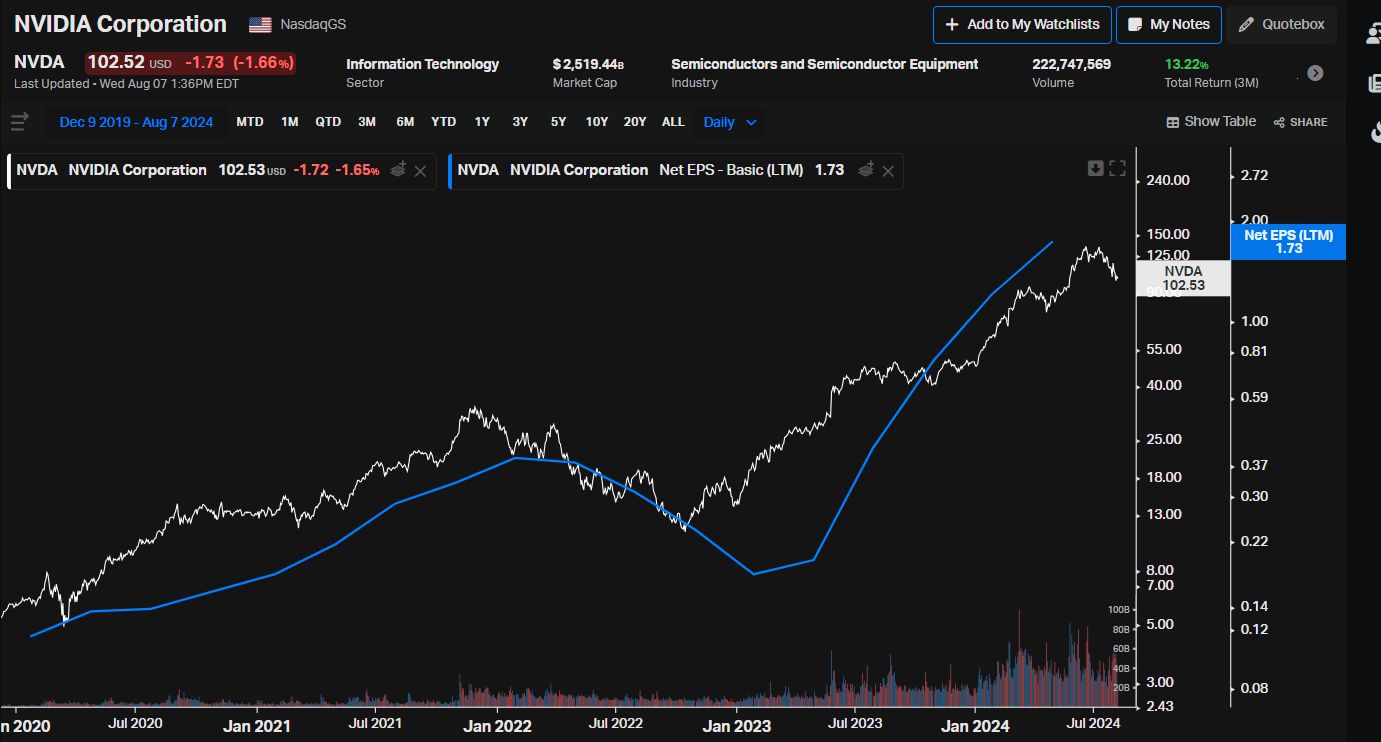
Task: Click the Information Technology sector link
Action: [422, 64]
